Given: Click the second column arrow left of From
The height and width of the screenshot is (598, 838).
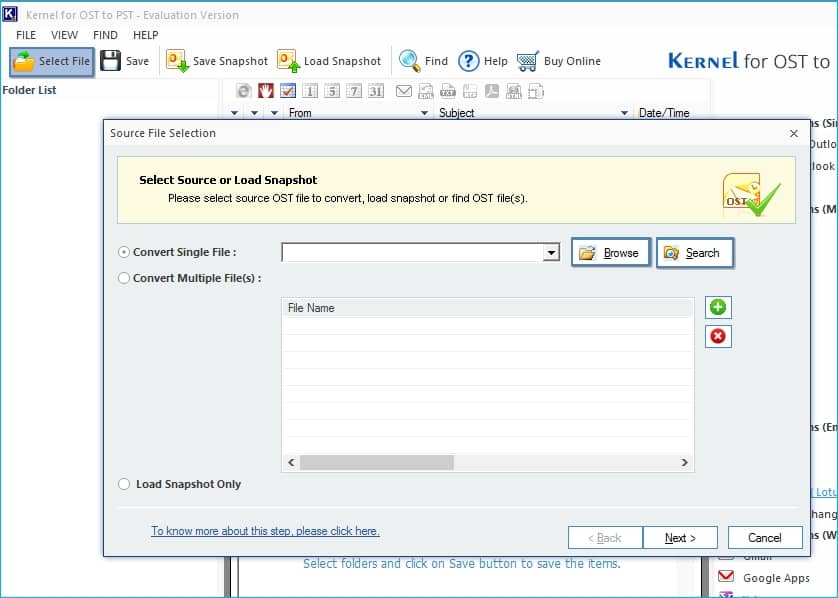Looking at the screenshot, I should 254,113.
